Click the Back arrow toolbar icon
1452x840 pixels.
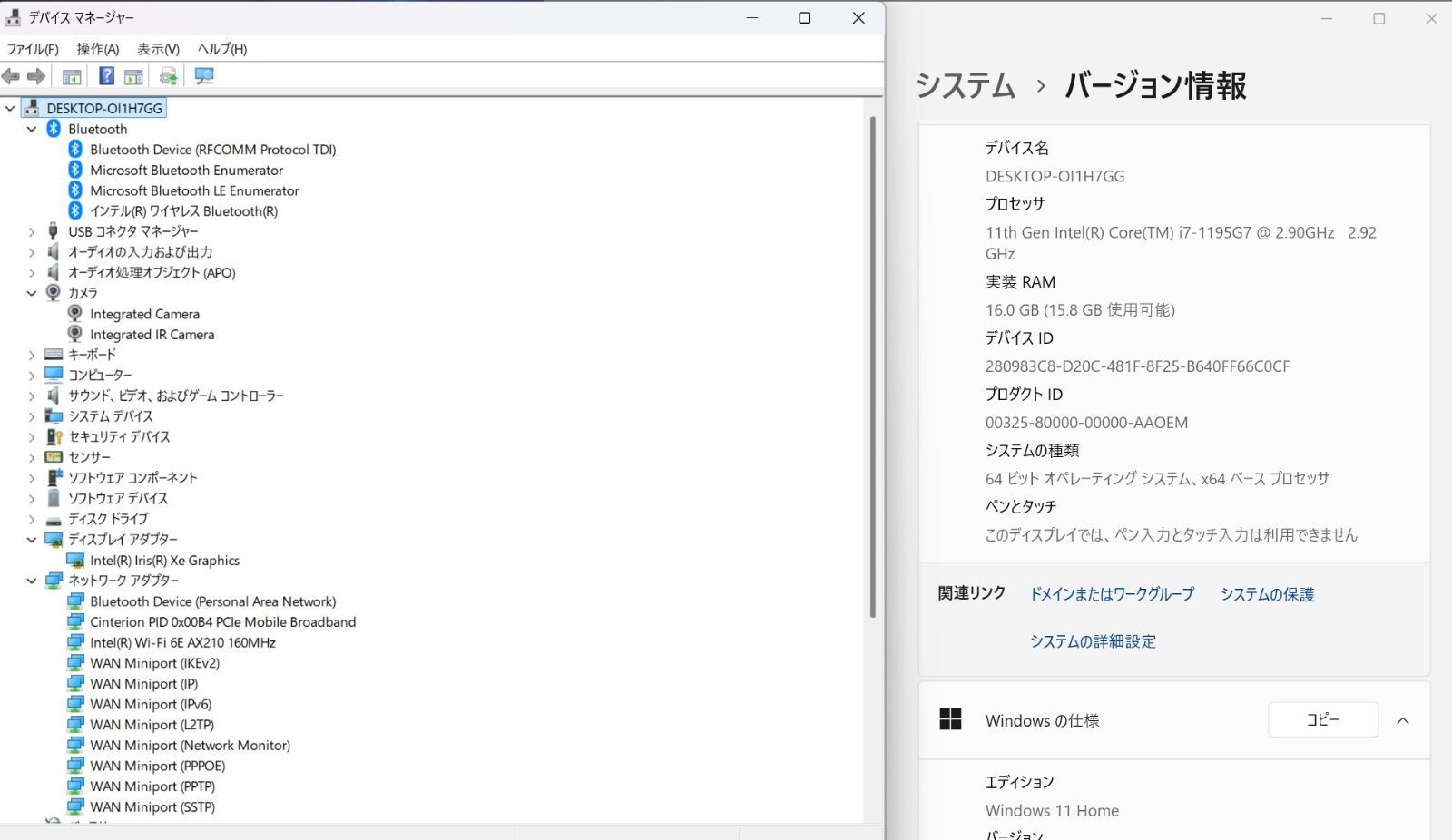click(x=11, y=77)
